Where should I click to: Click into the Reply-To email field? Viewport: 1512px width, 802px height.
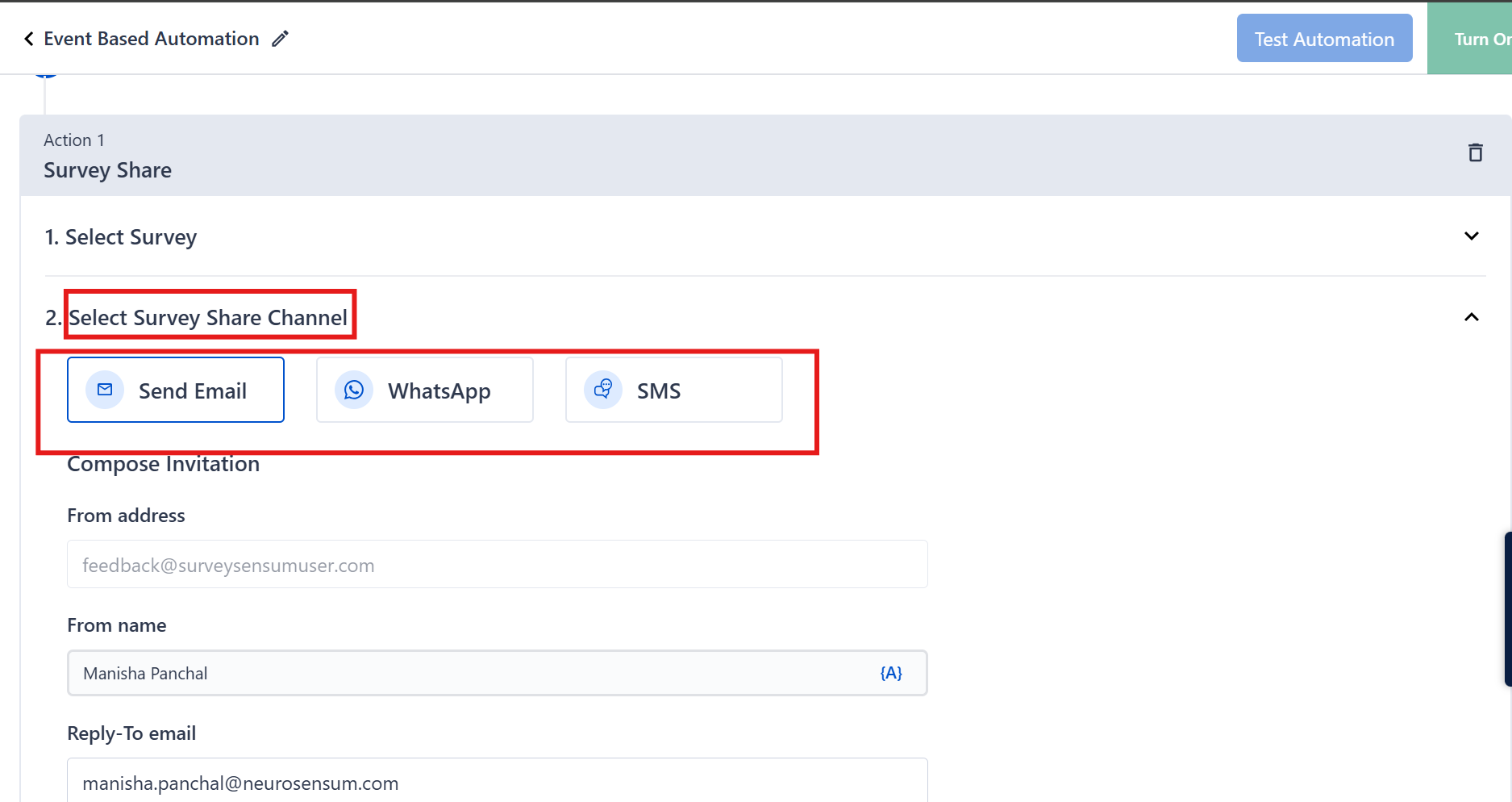[x=497, y=782]
